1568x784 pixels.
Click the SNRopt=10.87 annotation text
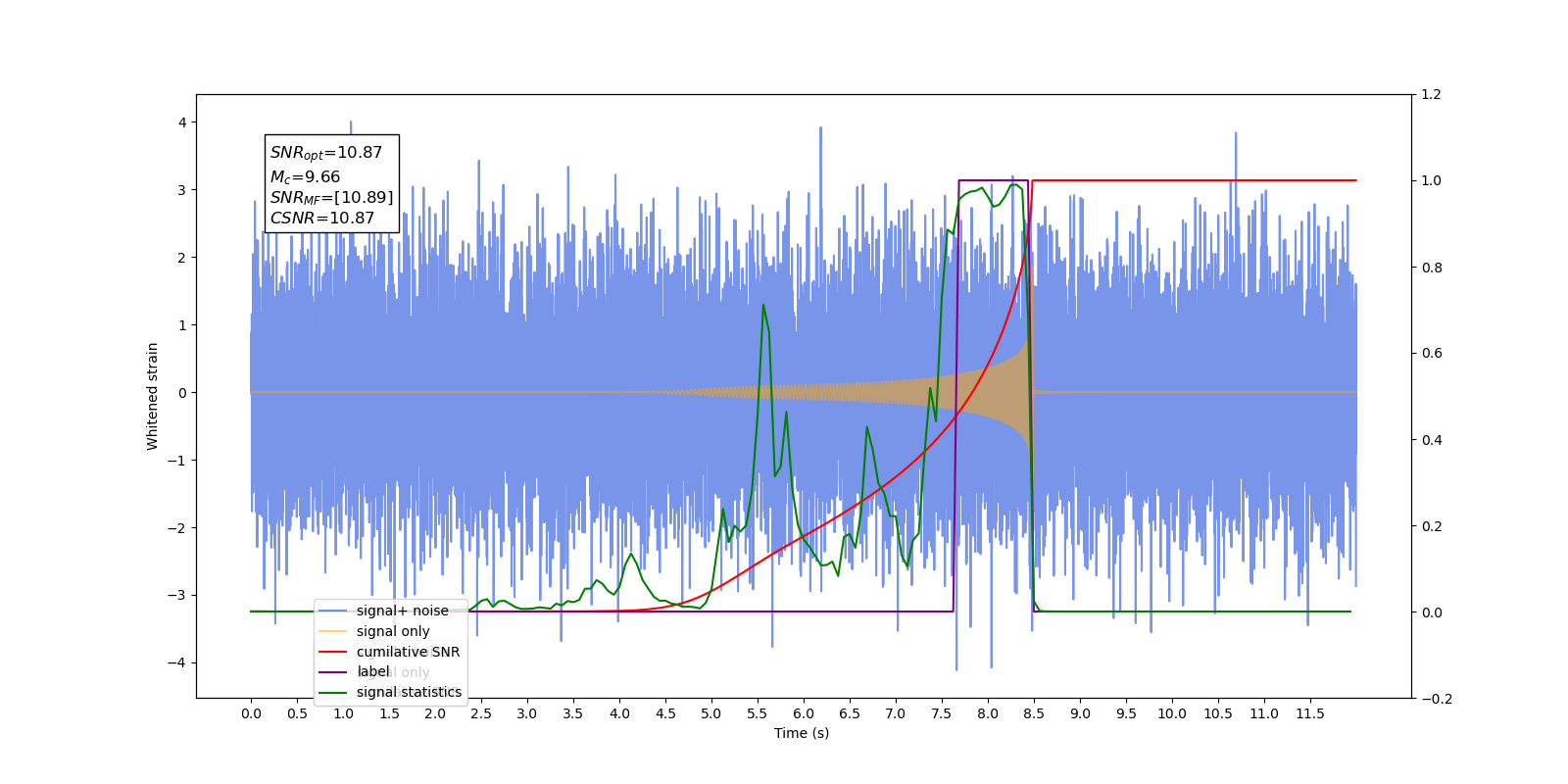(x=326, y=153)
